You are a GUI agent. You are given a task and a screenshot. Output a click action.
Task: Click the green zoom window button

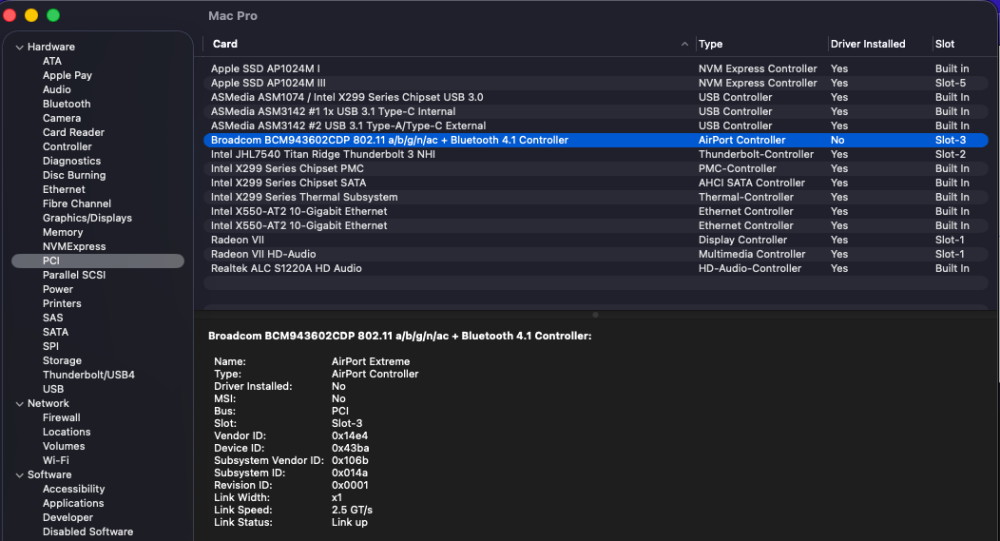54,15
